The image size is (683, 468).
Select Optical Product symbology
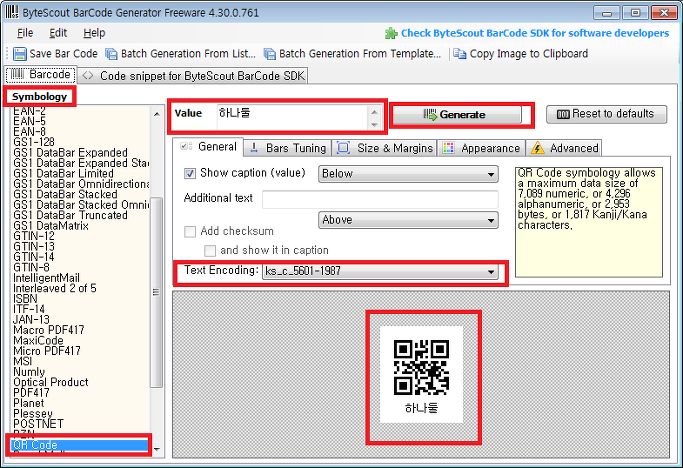click(51, 383)
